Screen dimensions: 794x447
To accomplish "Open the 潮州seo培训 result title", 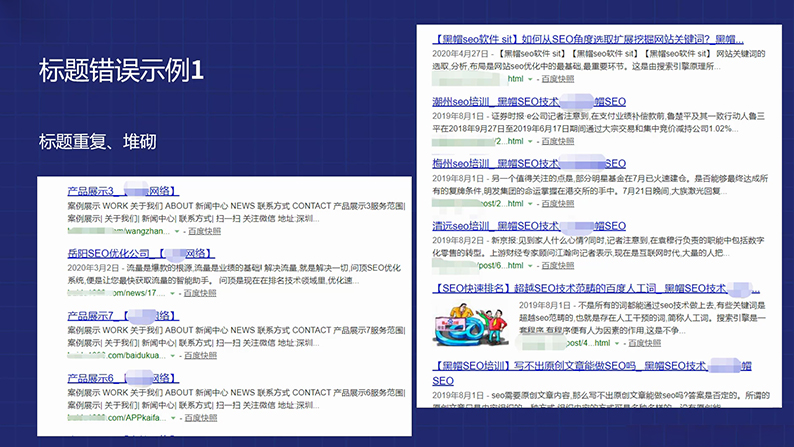I will 529,101.
